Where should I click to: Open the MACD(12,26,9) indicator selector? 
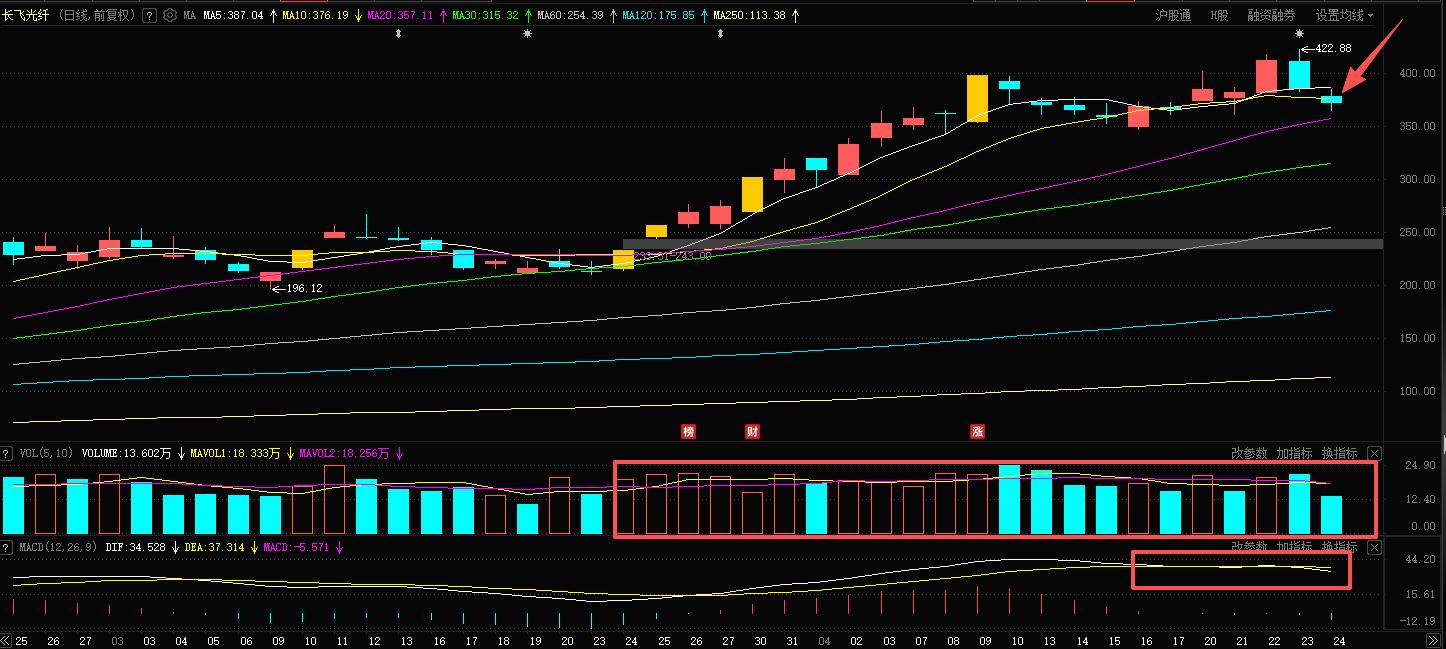tap(56, 547)
